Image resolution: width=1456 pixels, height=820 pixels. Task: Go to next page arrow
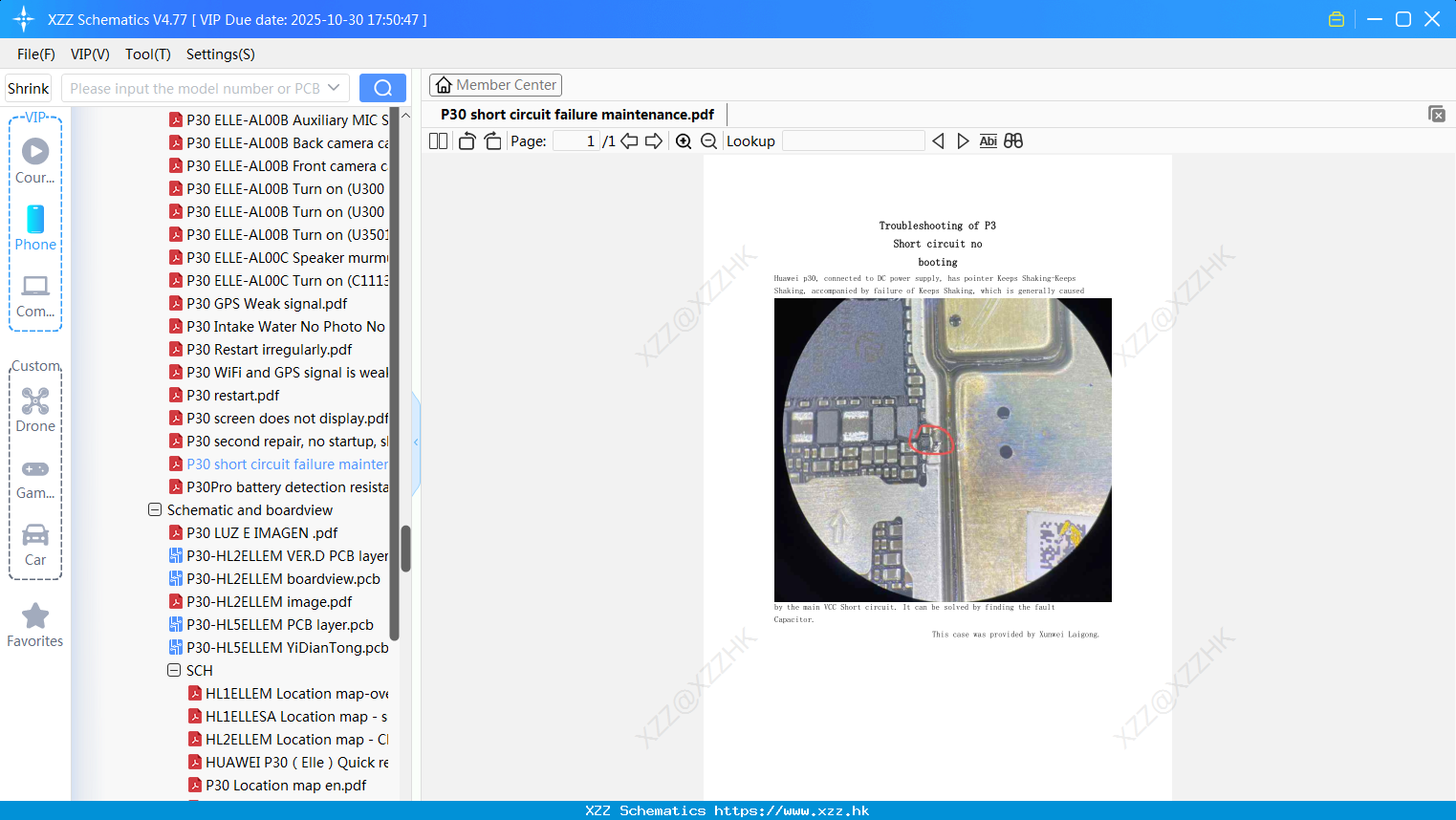tap(654, 141)
